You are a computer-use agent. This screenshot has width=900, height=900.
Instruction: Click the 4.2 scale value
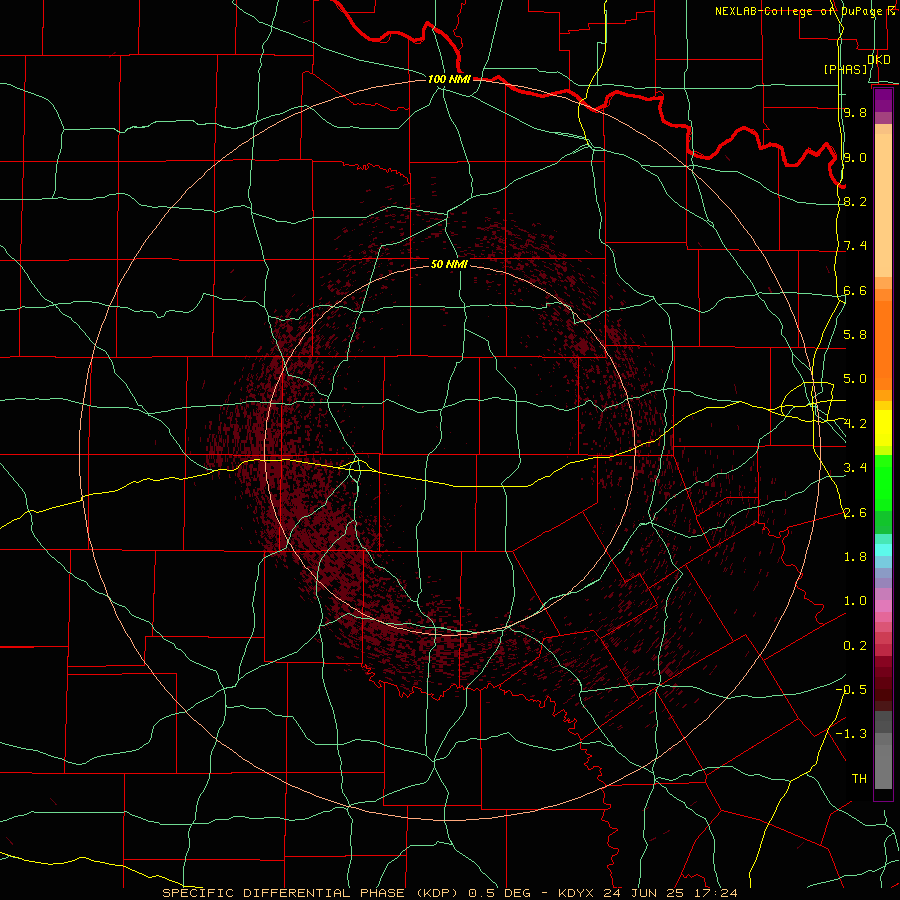pyautogui.click(x=855, y=424)
